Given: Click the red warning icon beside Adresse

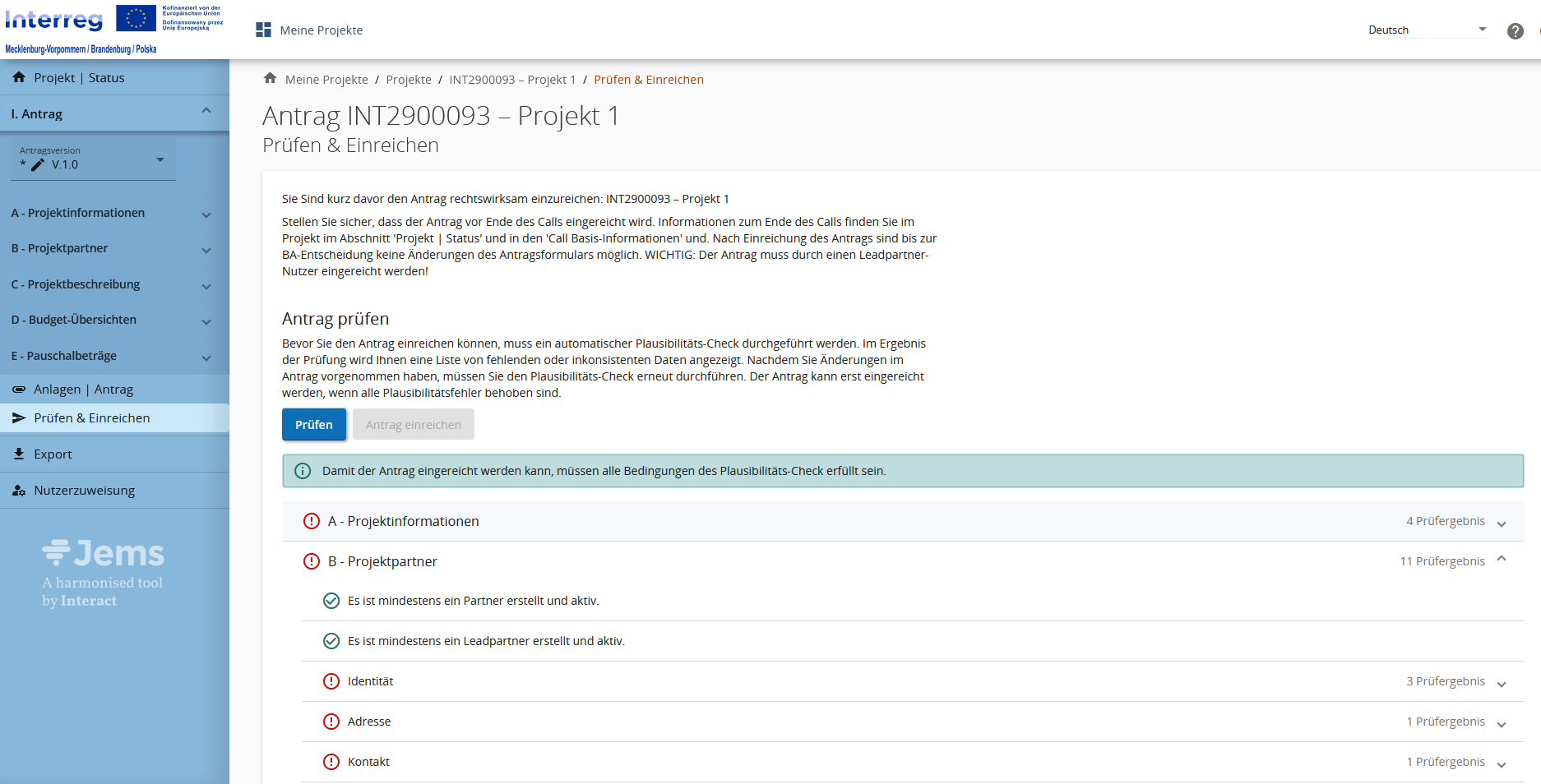Looking at the screenshot, I should pos(331,722).
